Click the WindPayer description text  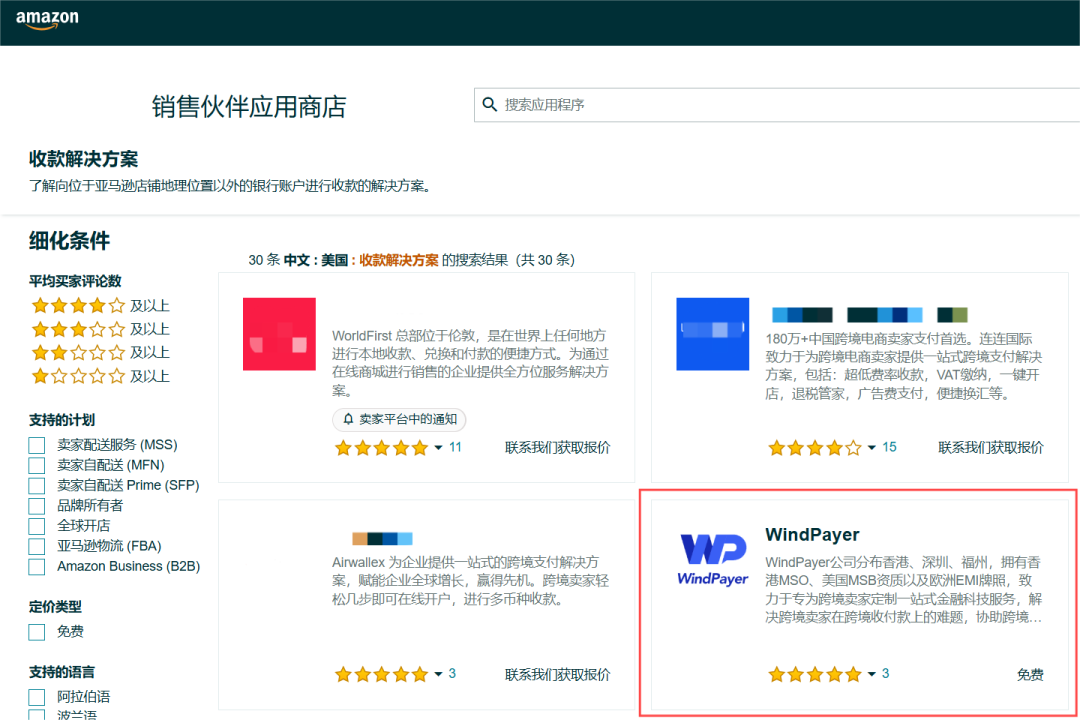pos(904,589)
